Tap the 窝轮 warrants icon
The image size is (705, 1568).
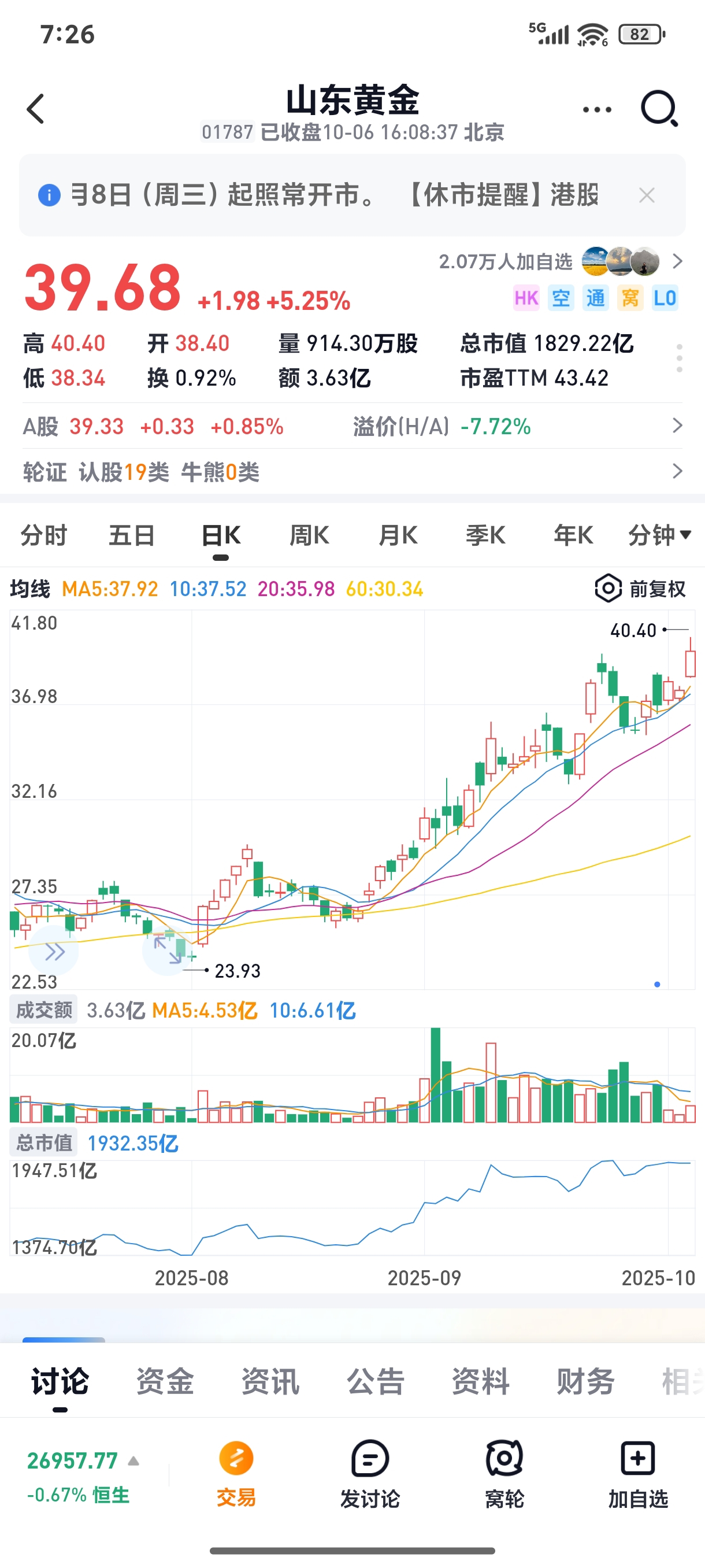pos(504,1459)
